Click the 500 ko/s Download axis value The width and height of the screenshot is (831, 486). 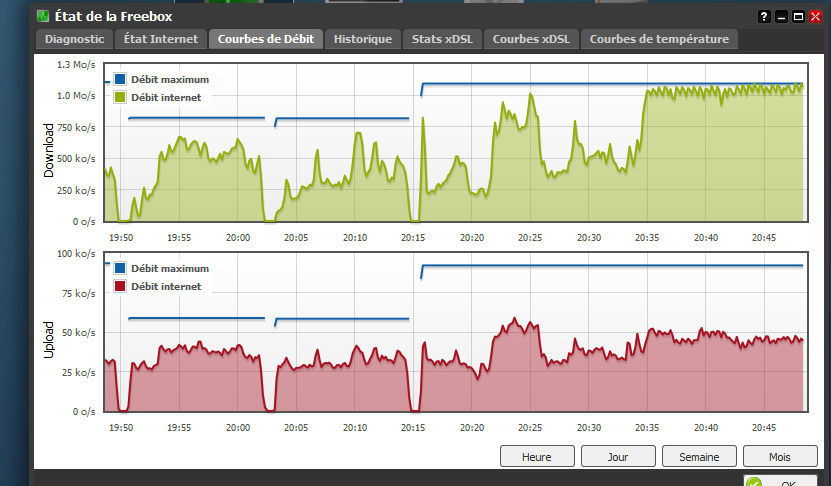[76, 159]
